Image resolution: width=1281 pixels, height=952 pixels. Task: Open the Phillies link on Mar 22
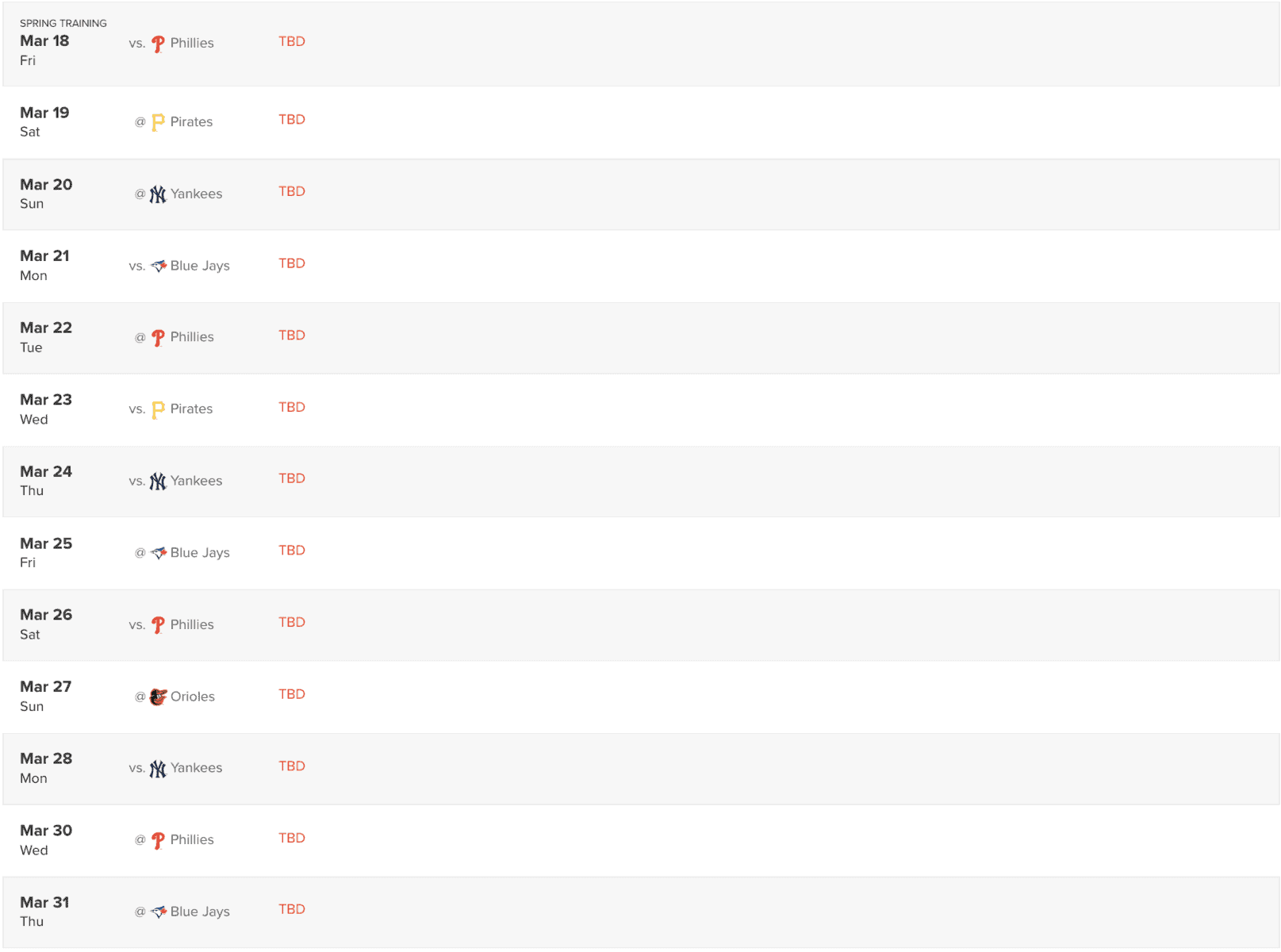[192, 337]
